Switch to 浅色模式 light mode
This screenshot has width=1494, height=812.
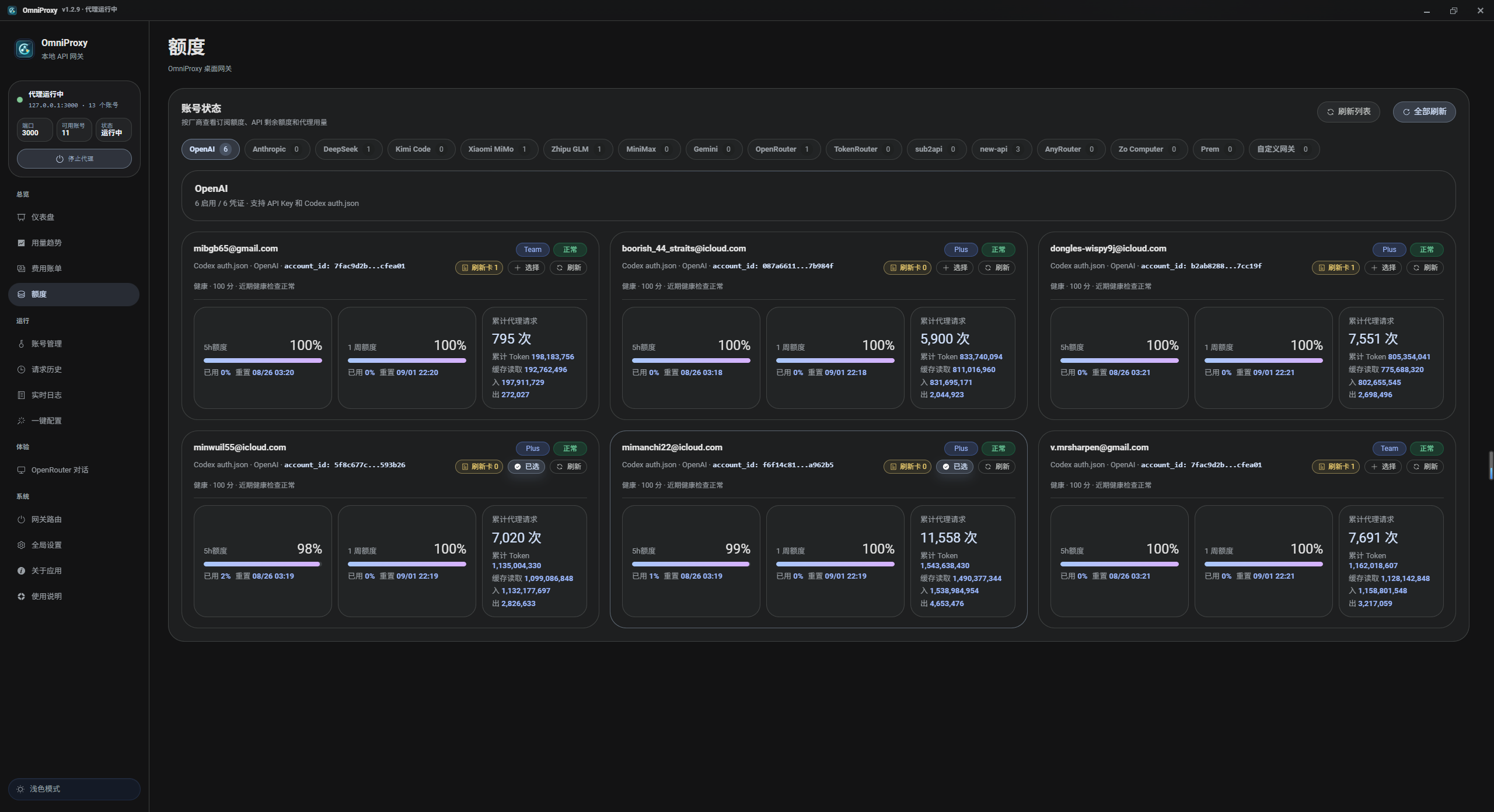(x=74, y=789)
